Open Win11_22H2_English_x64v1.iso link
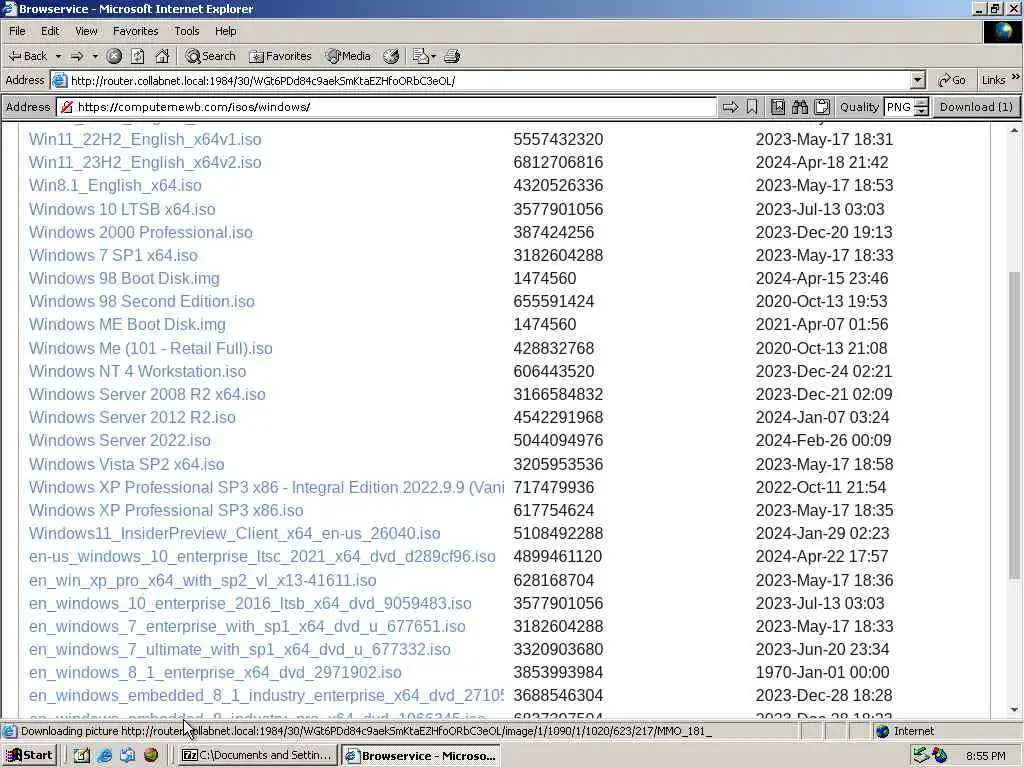The height and width of the screenshot is (768, 1024). (x=145, y=139)
